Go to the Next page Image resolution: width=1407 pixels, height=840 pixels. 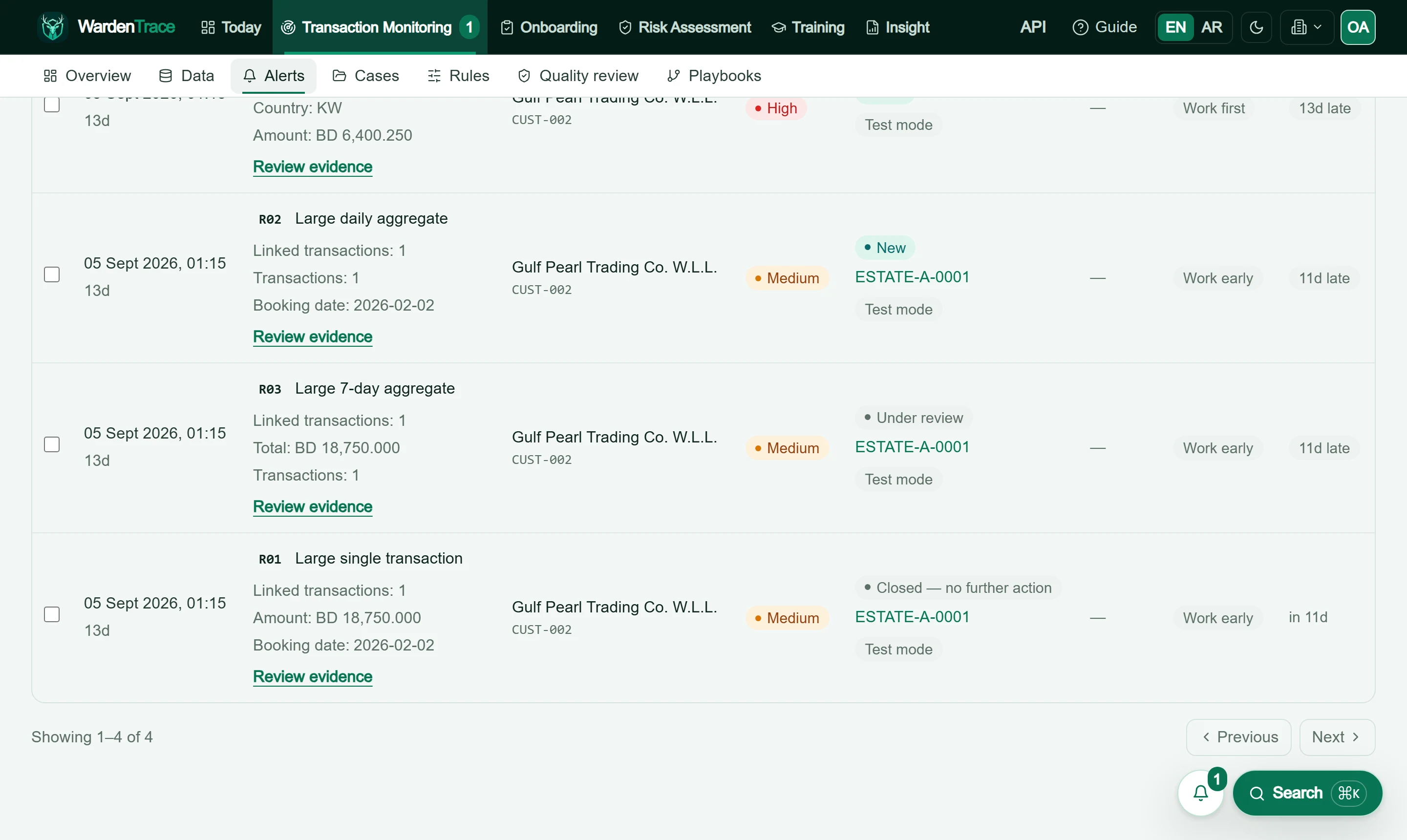pos(1337,737)
